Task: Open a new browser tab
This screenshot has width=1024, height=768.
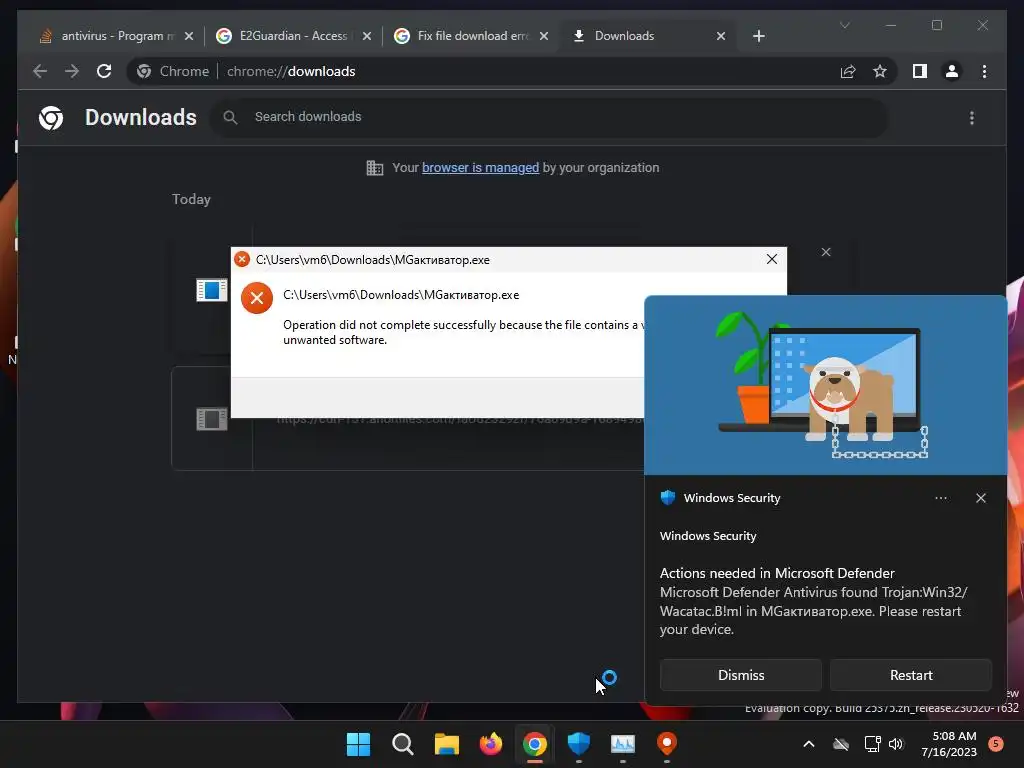Action: (x=758, y=36)
